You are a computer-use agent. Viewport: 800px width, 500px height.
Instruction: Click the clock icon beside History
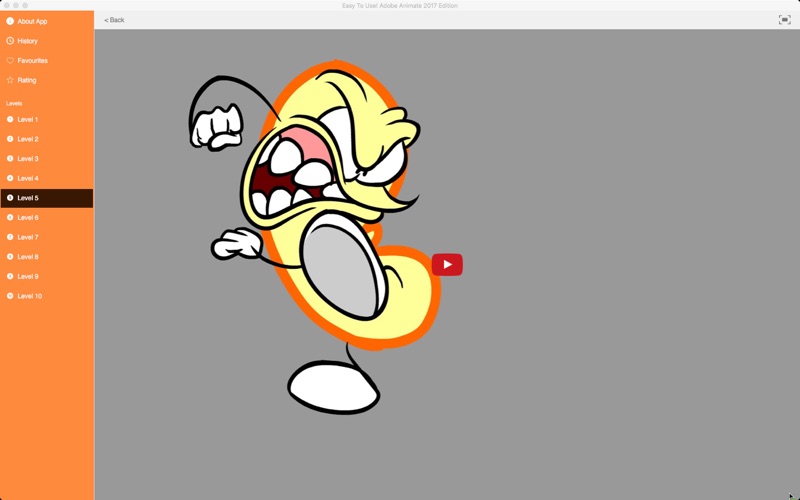point(10,41)
